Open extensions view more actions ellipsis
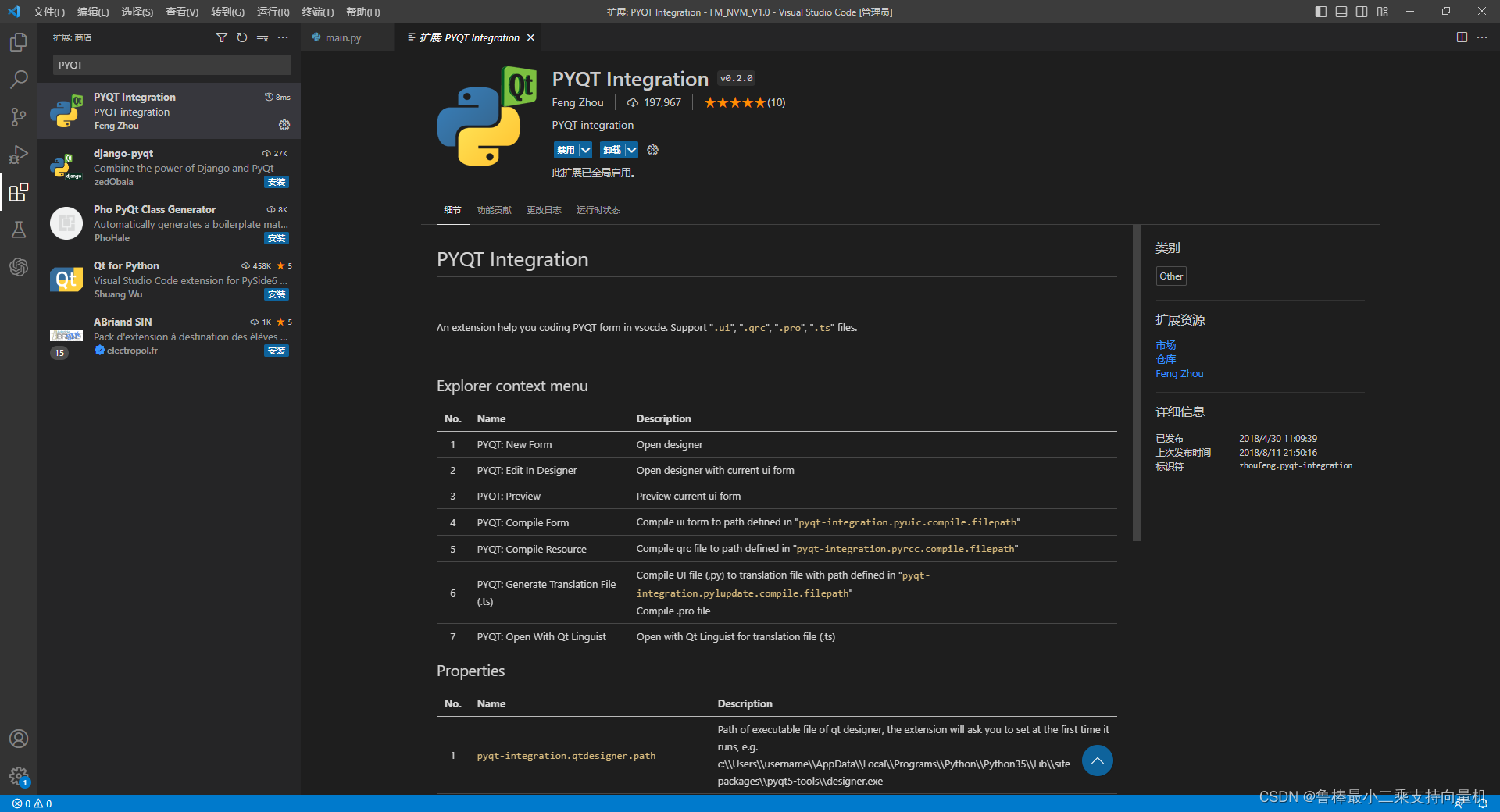This screenshot has height=812, width=1500. 283,37
